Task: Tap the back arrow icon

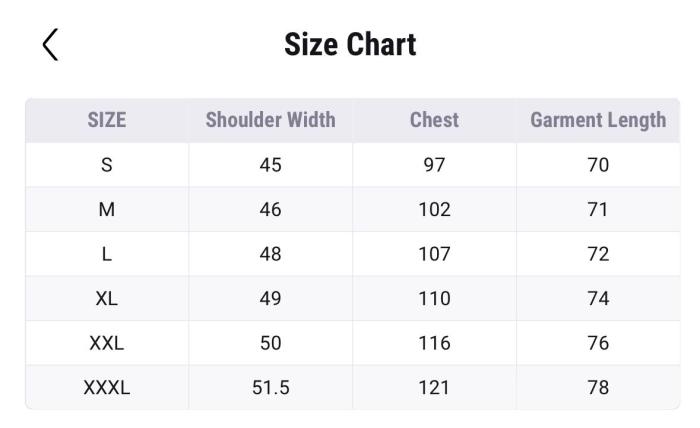Action: [x=50, y=44]
